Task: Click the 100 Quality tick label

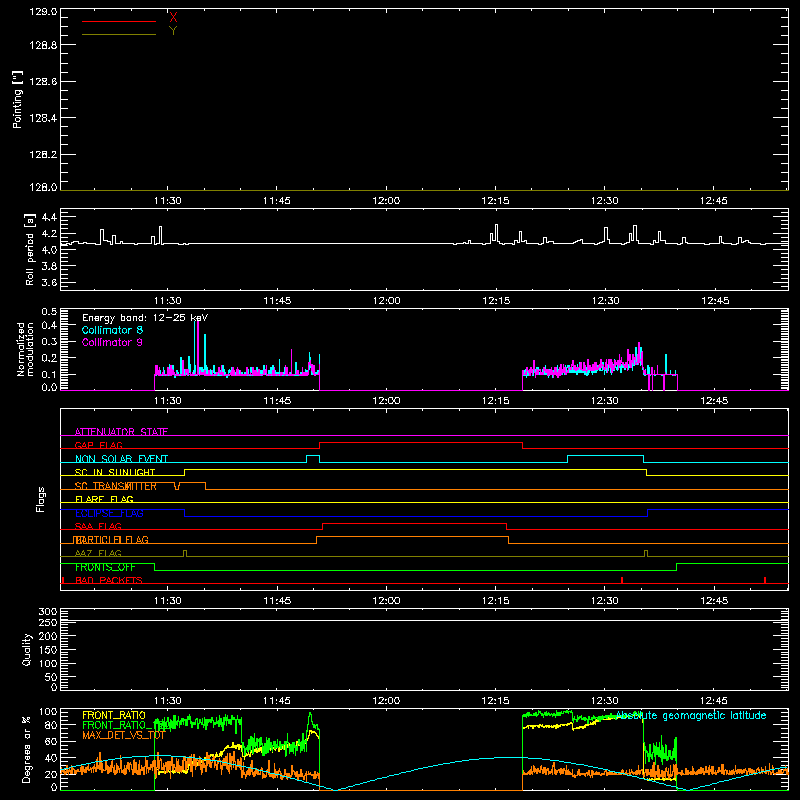Action: click(48, 663)
